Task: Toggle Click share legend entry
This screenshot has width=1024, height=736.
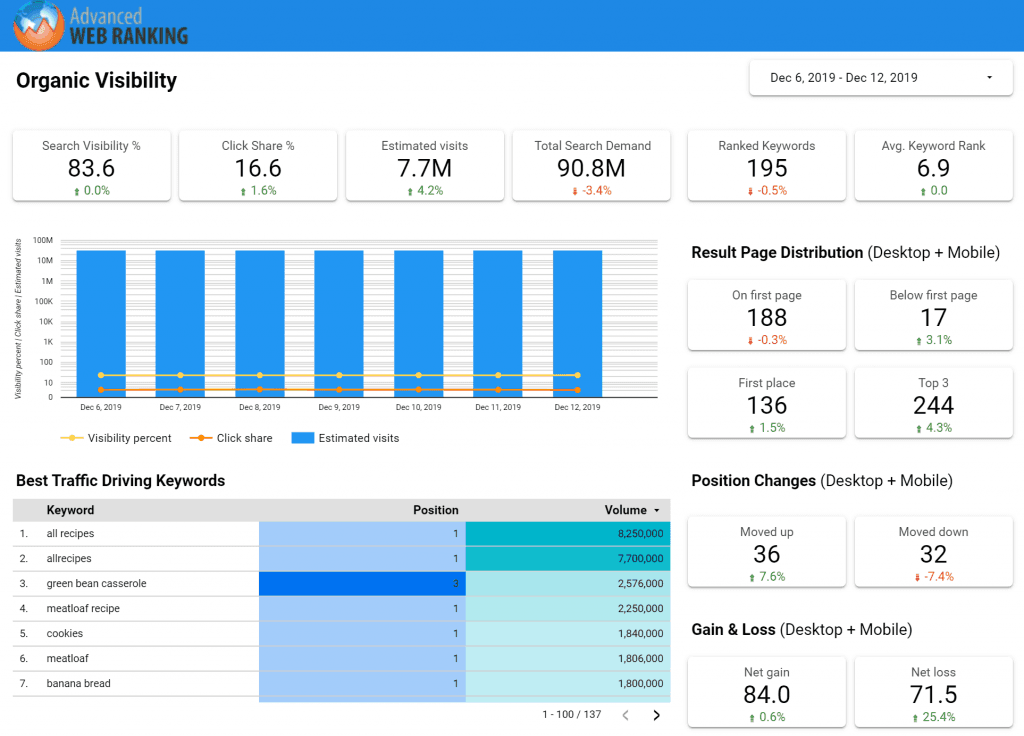Action: pyautogui.click(x=231, y=438)
